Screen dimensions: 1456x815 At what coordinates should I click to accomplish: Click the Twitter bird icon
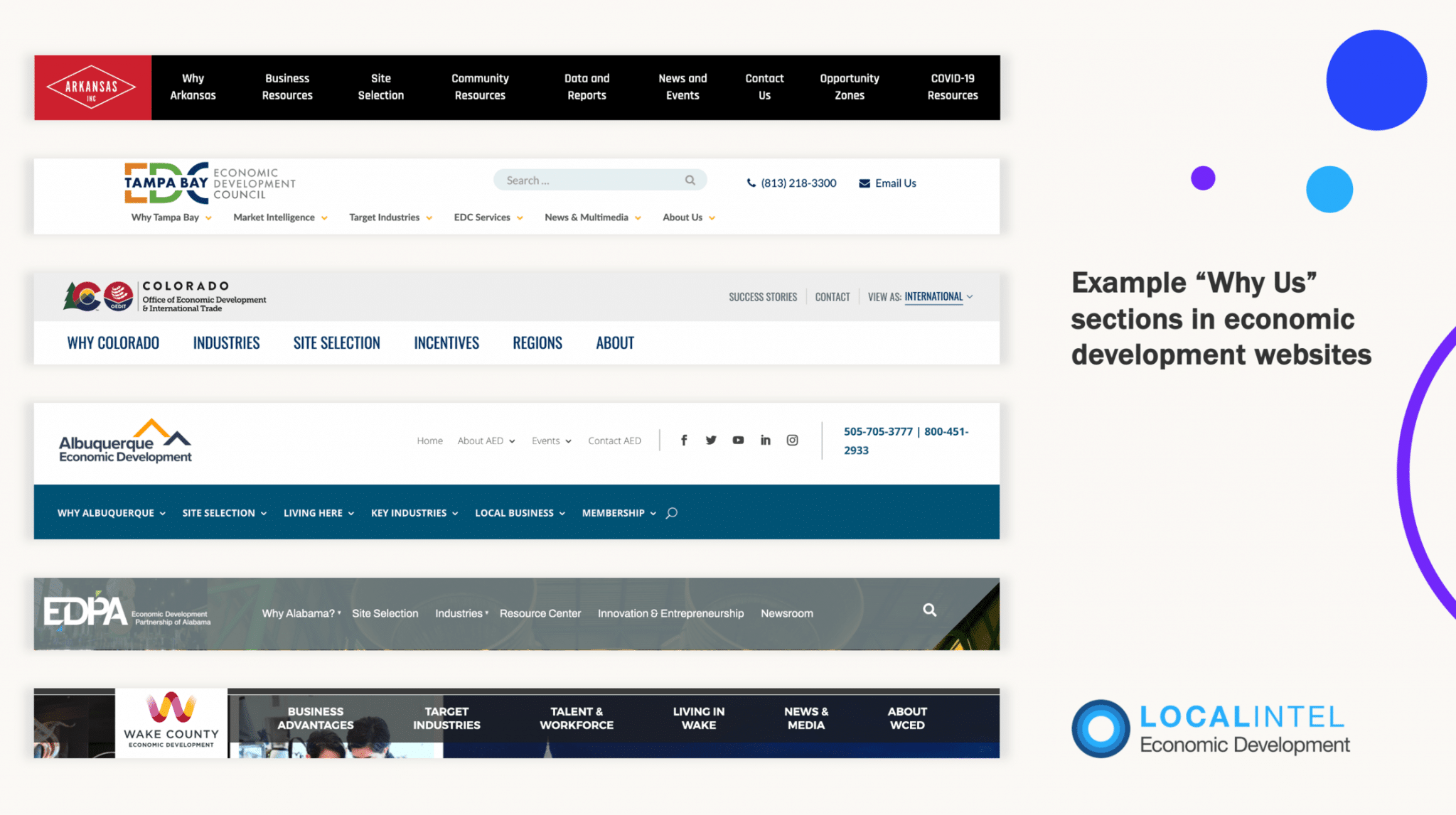tap(711, 441)
